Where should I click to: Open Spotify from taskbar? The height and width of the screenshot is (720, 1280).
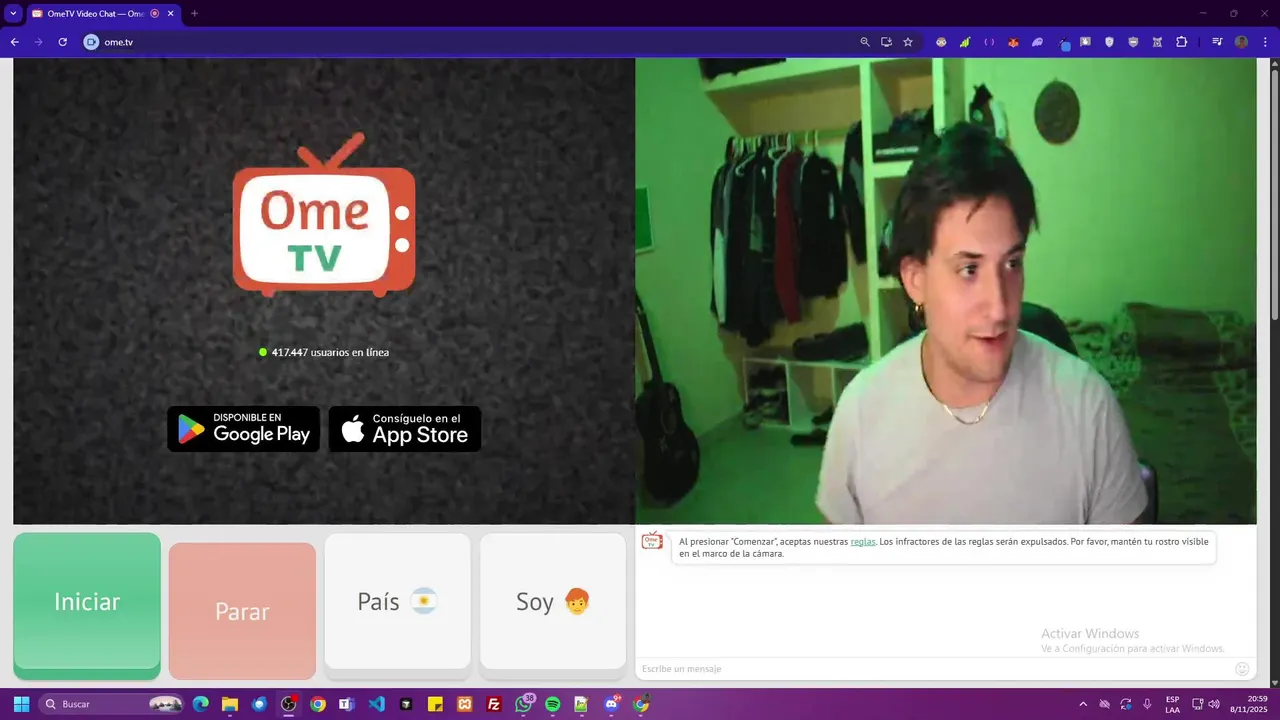[553, 704]
